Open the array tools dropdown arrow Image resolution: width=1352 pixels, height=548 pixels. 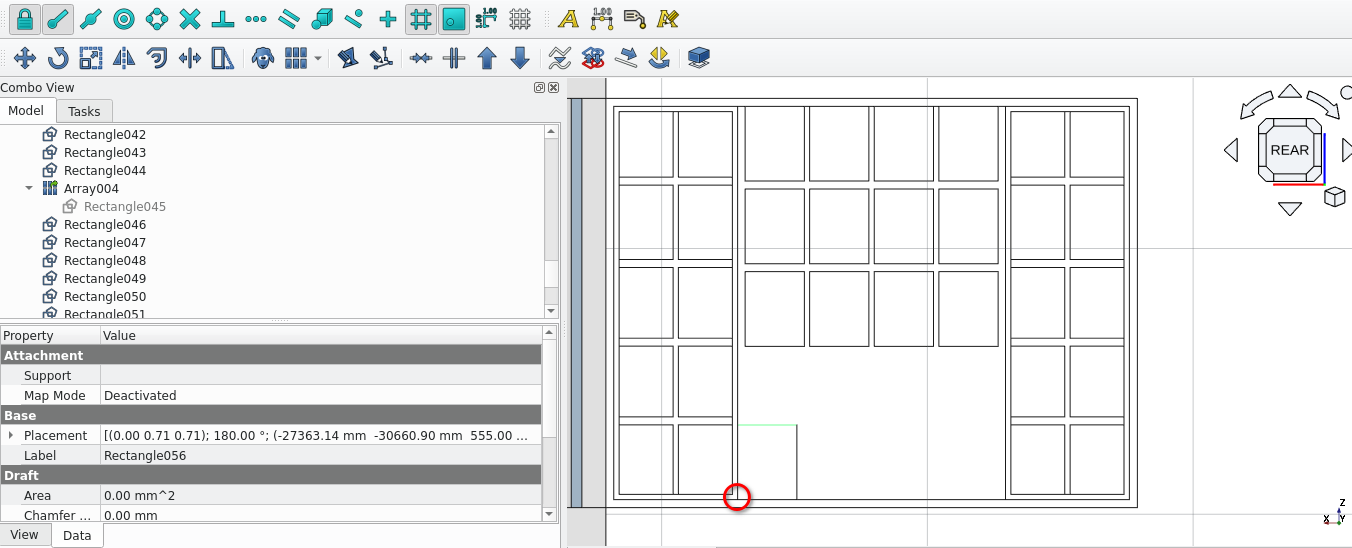318,58
